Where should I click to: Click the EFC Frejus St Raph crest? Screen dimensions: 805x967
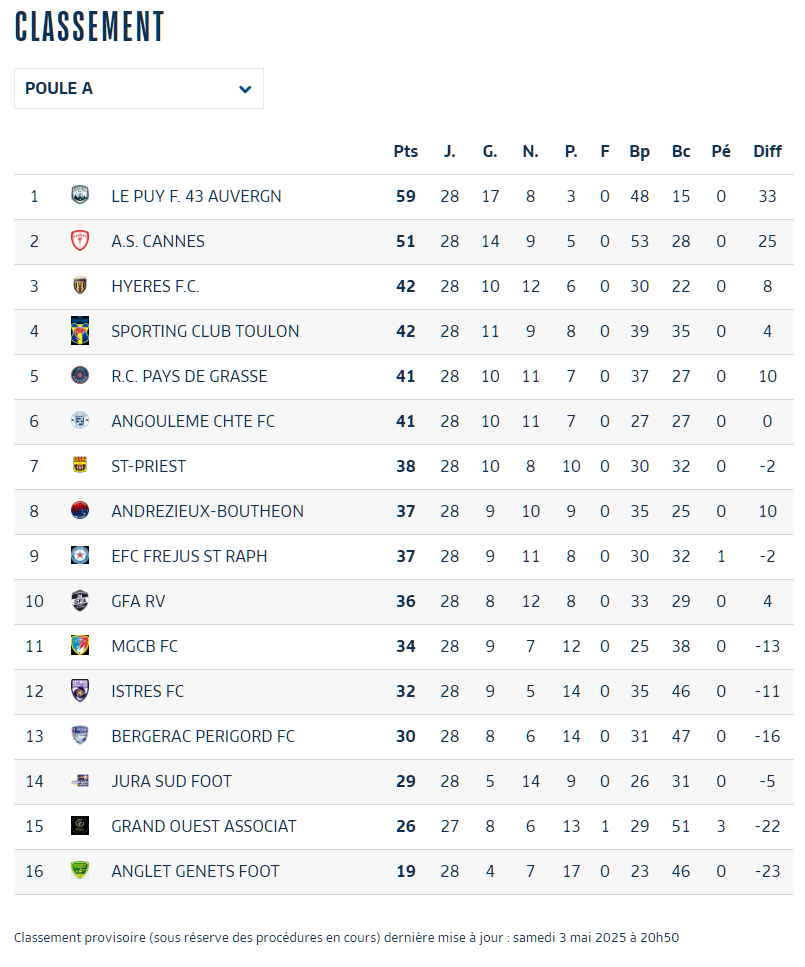point(80,556)
